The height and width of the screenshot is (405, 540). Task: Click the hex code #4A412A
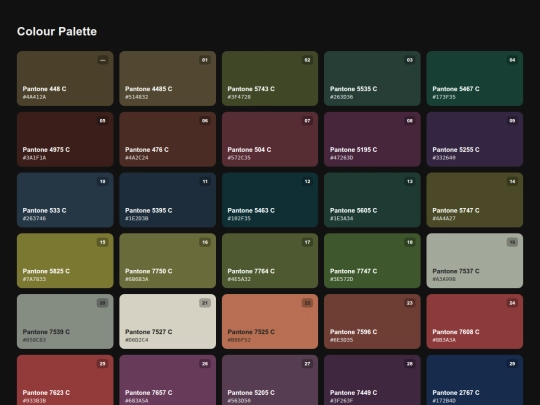click(x=34, y=97)
